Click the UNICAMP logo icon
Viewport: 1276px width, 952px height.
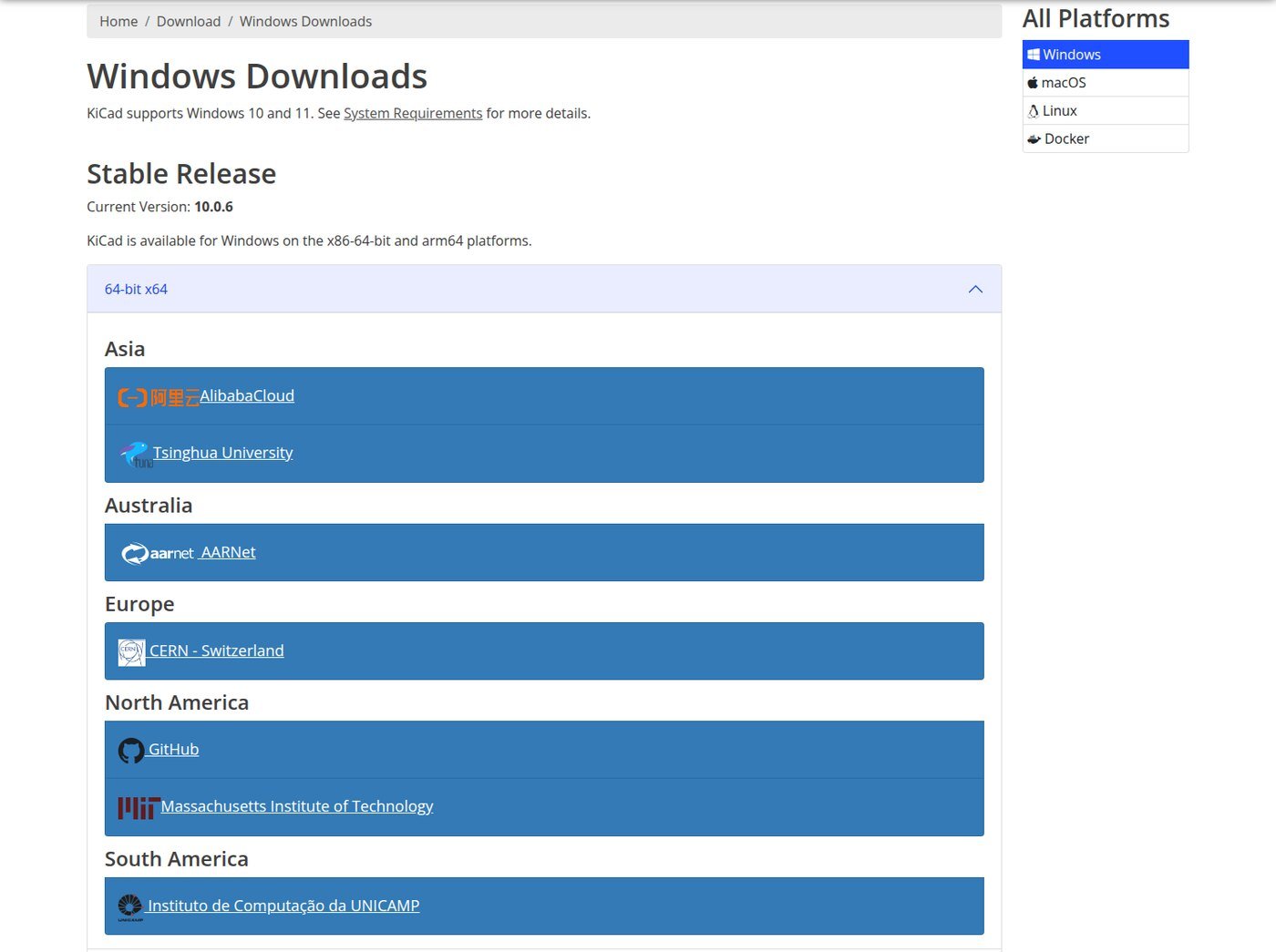coord(130,907)
